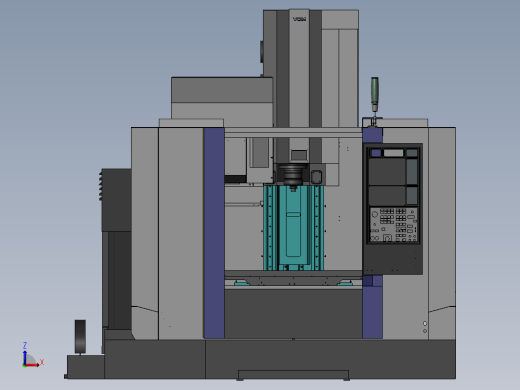Image resolution: width=520 pixels, height=390 pixels.
Task: Select the teal column inside the work area
Action: 293,228
